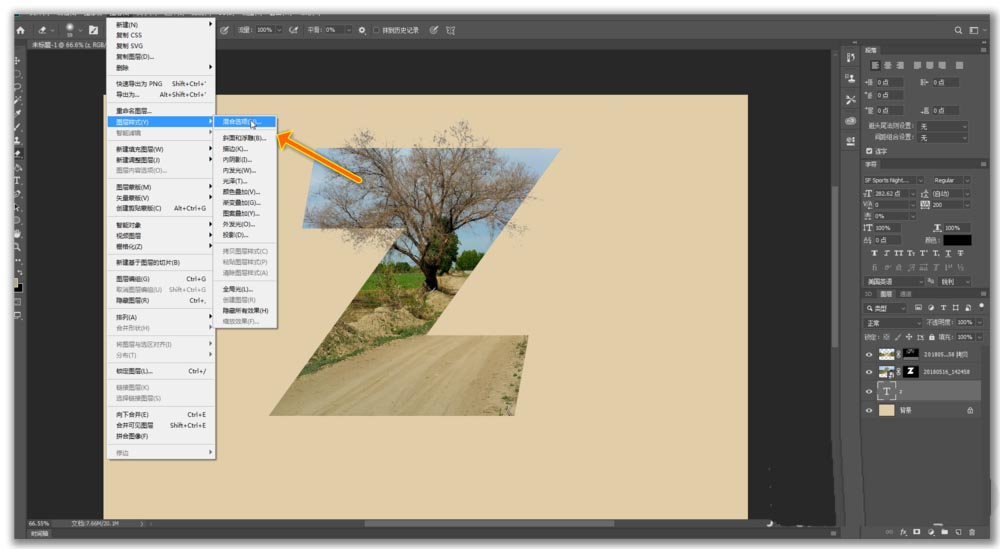1000x549 pixels.
Task: Click 锁定图层(L) menu item
Action: pos(161,371)
